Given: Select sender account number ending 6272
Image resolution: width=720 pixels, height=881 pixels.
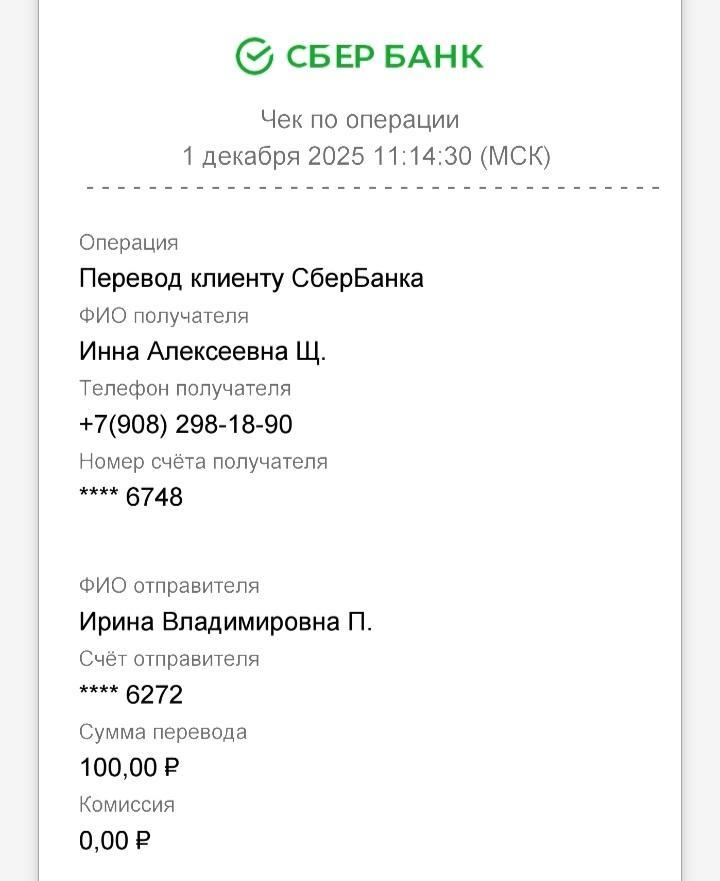Looking at the screenshot, I should click(x=131, y=695).
